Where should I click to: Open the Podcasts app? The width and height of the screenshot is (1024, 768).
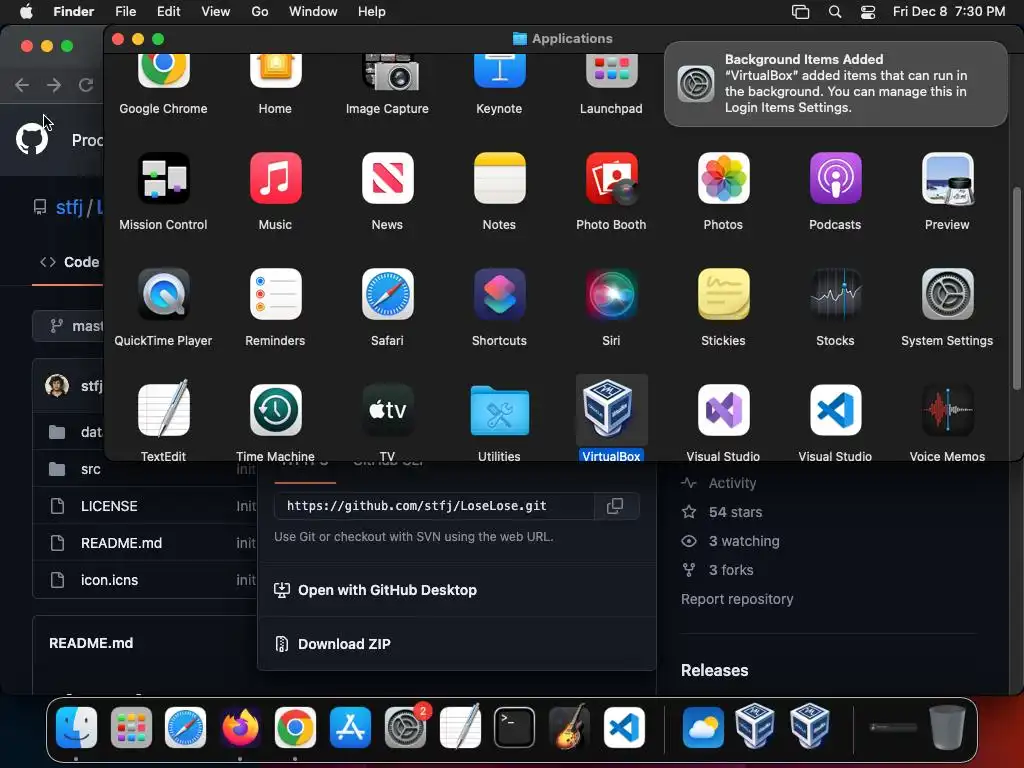(x=835, y=178)
